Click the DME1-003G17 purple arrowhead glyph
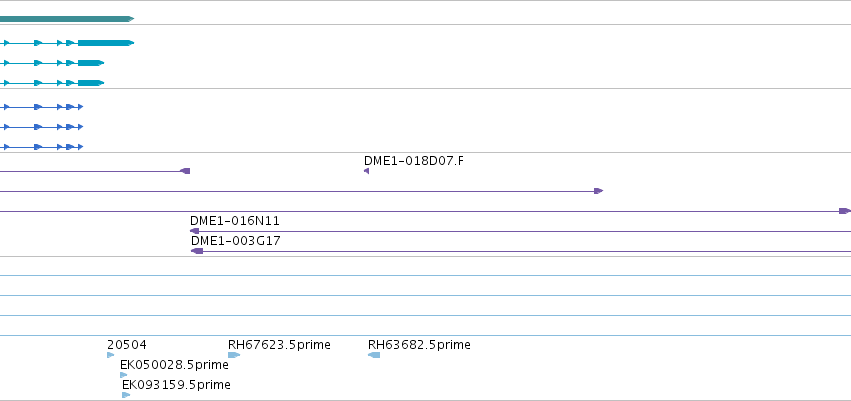Viewport: 851px width, 401px height. 197,251
